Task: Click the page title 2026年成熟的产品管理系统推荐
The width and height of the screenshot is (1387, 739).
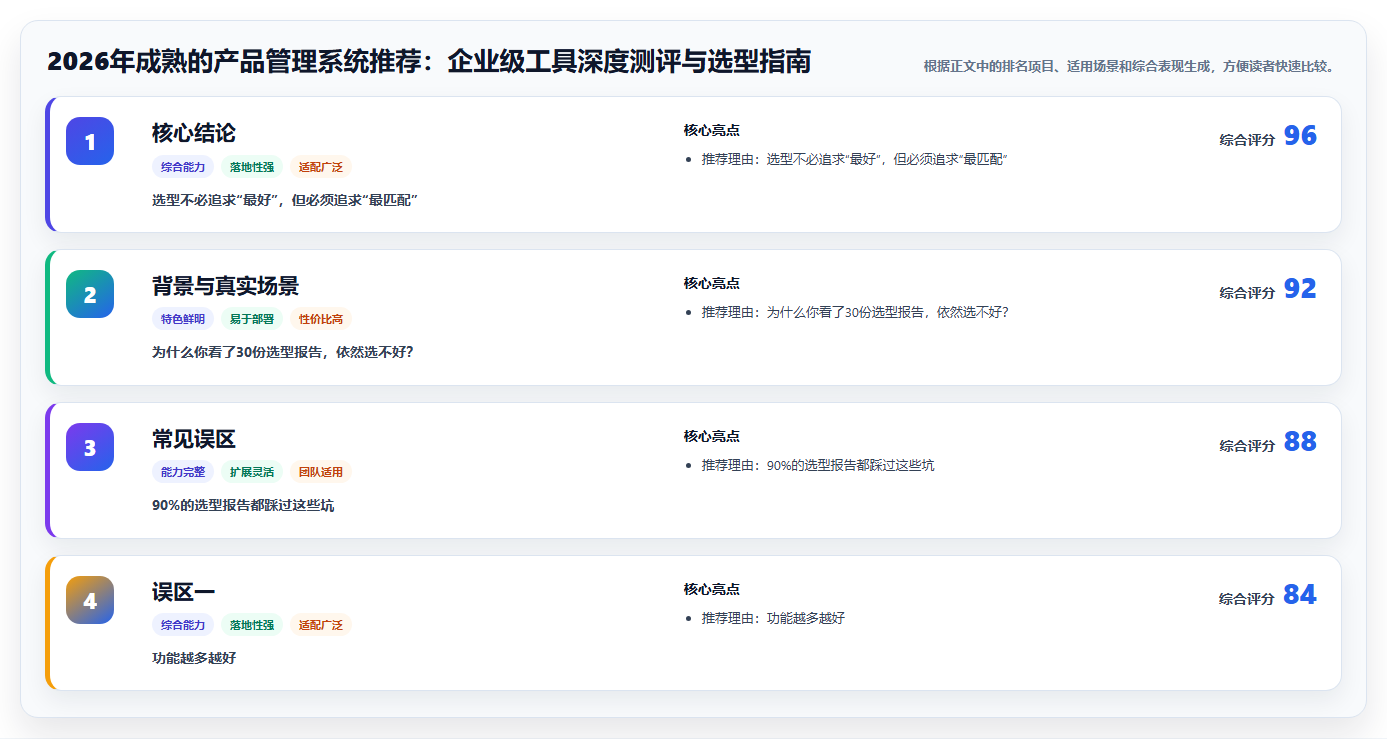Action: [x=428, y=62]
